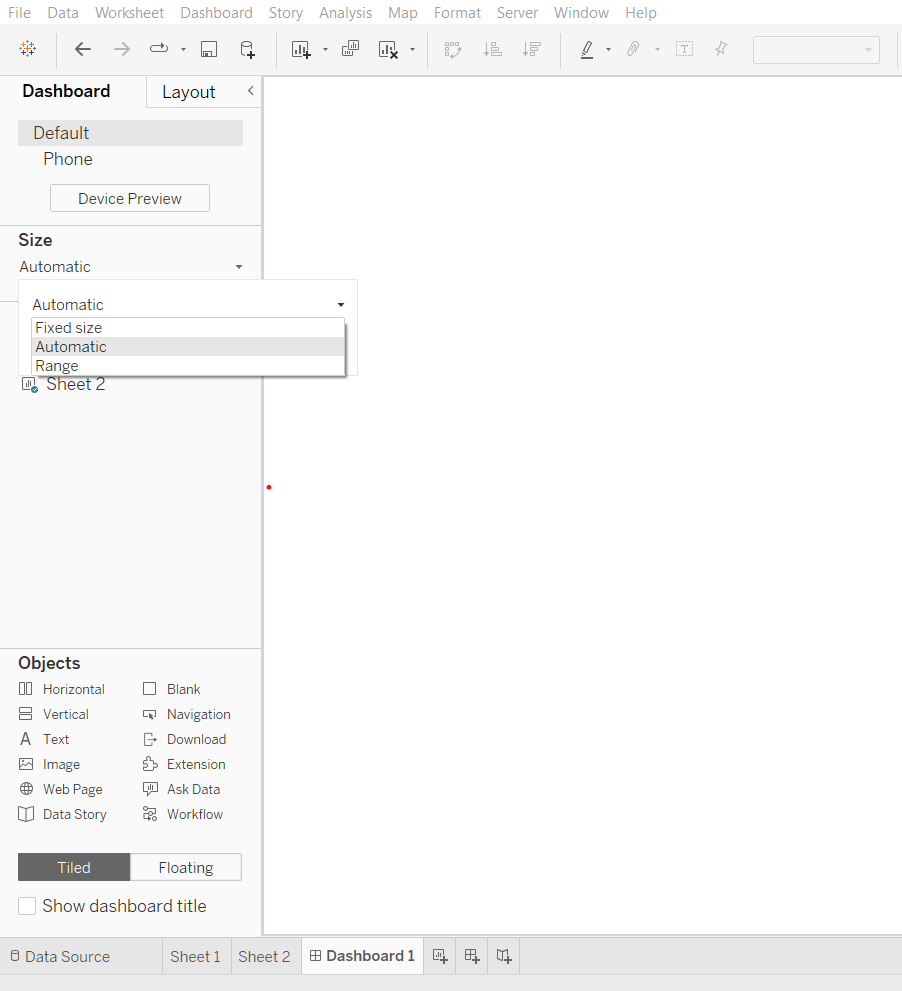Choose Fixed size from the size list
The width and height of the screenshot is (902, 991).
pos(69,328)
